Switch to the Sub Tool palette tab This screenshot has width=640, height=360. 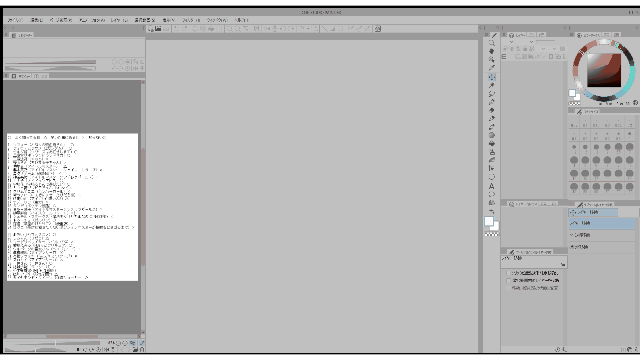[x=595, y=204]
